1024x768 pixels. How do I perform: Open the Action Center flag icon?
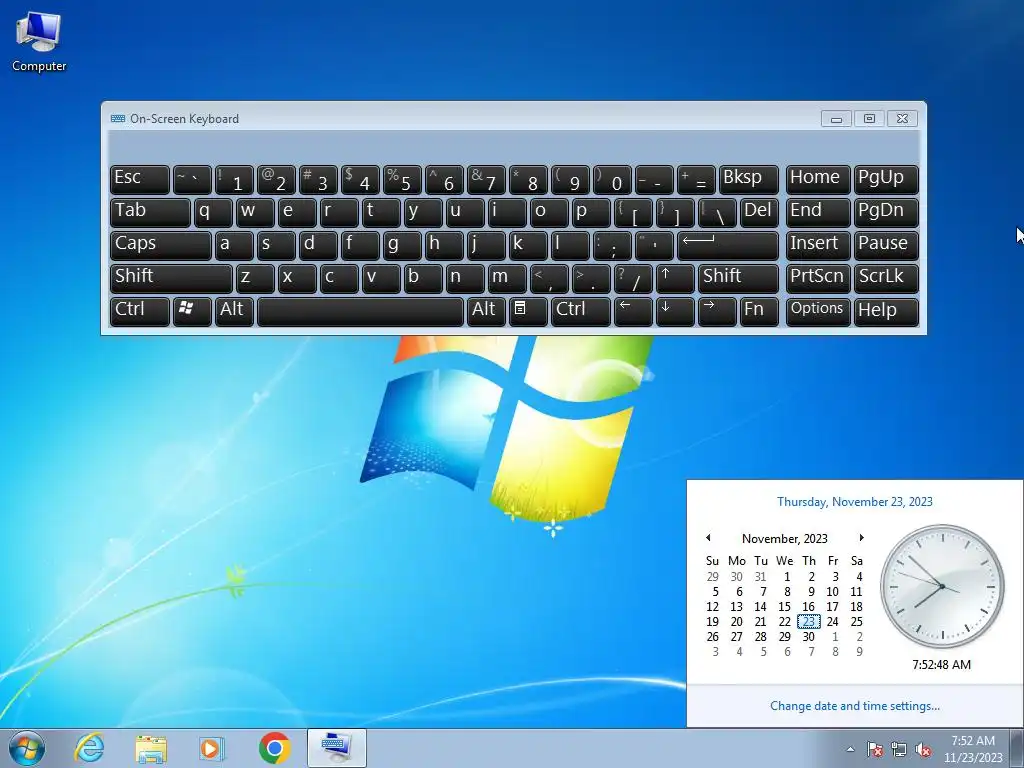(x=875, y=749)
